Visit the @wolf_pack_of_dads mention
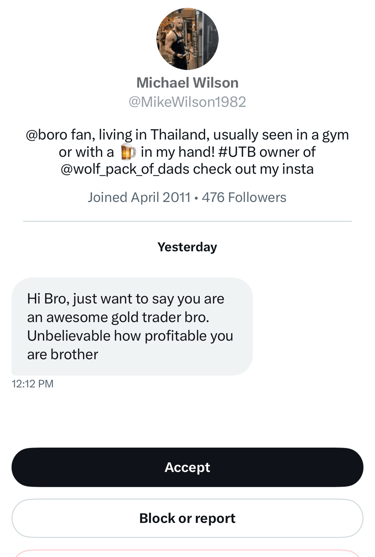 click(x=125, y=169)
